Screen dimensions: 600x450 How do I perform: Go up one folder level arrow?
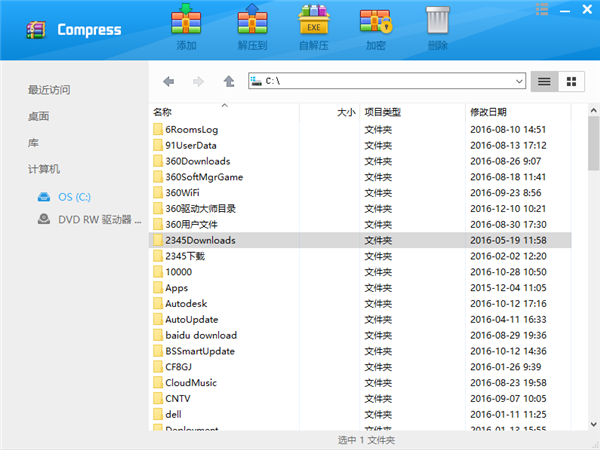click(229, 81)
